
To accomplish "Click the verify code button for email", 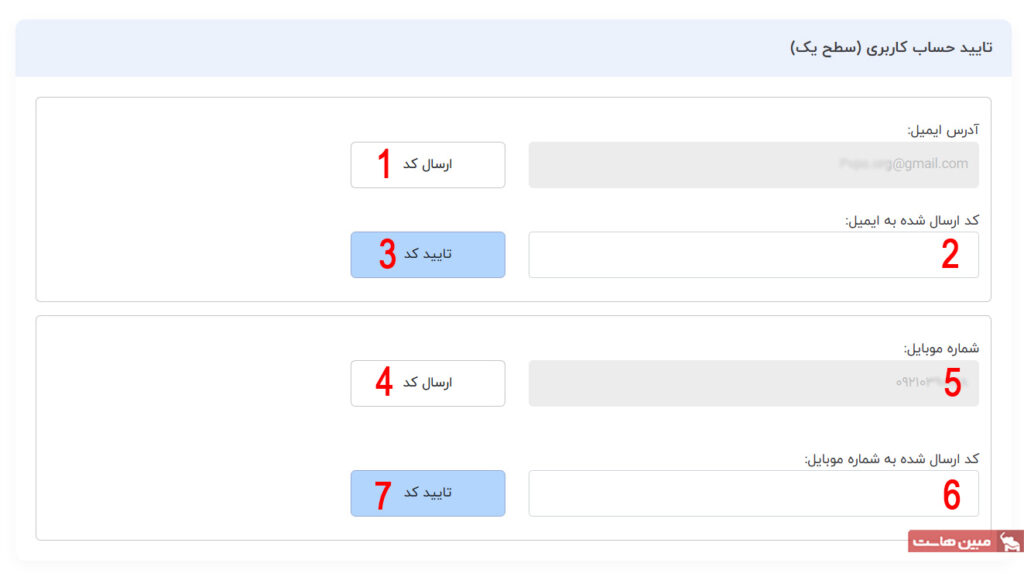I will click(x=428, y=254).
